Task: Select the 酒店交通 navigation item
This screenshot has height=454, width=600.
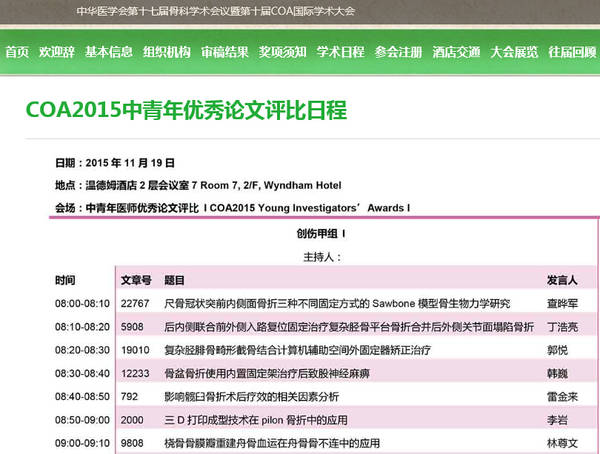Action: [x=457, y=52]
